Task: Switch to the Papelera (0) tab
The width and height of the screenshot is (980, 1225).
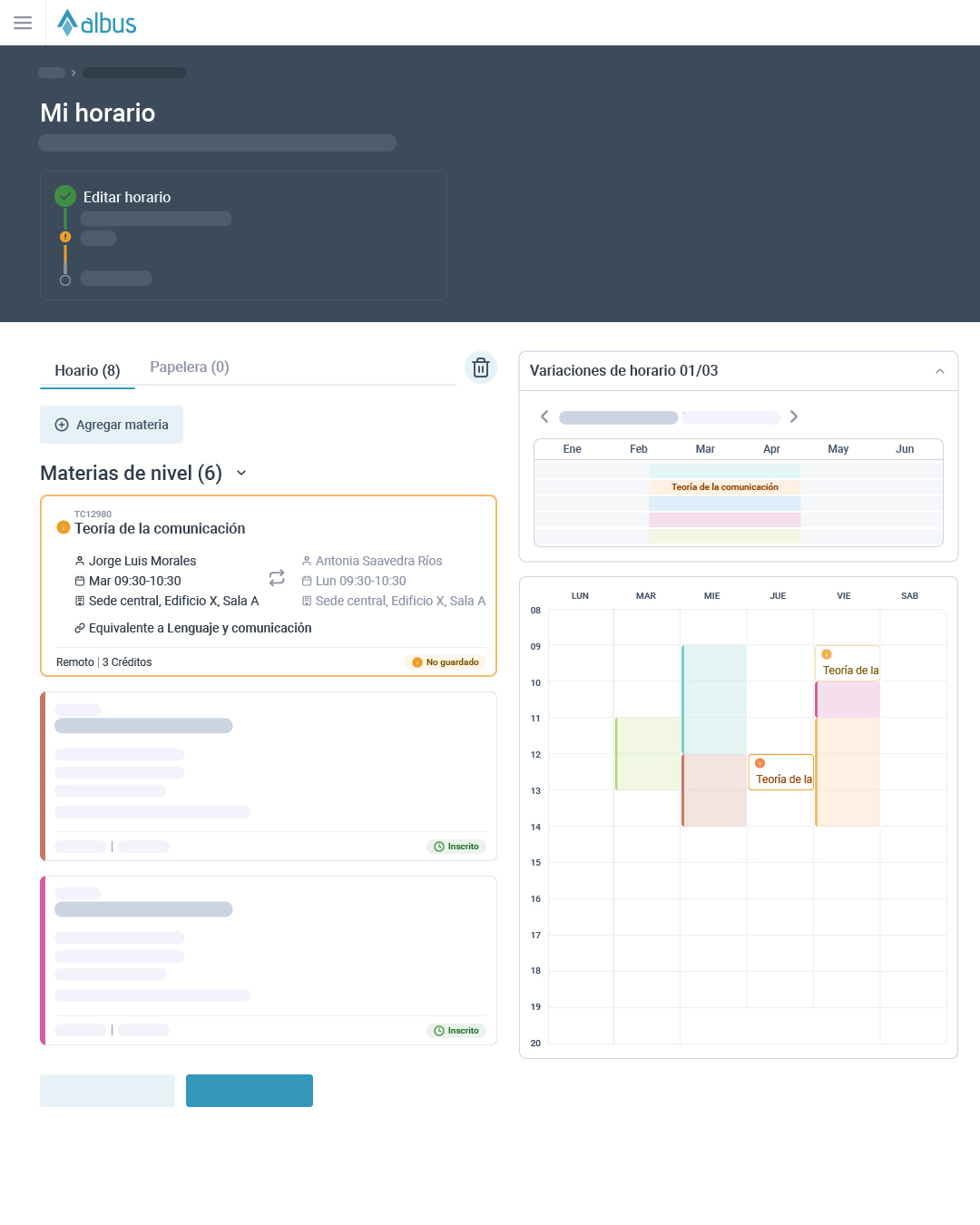Action: coord(190,367)
